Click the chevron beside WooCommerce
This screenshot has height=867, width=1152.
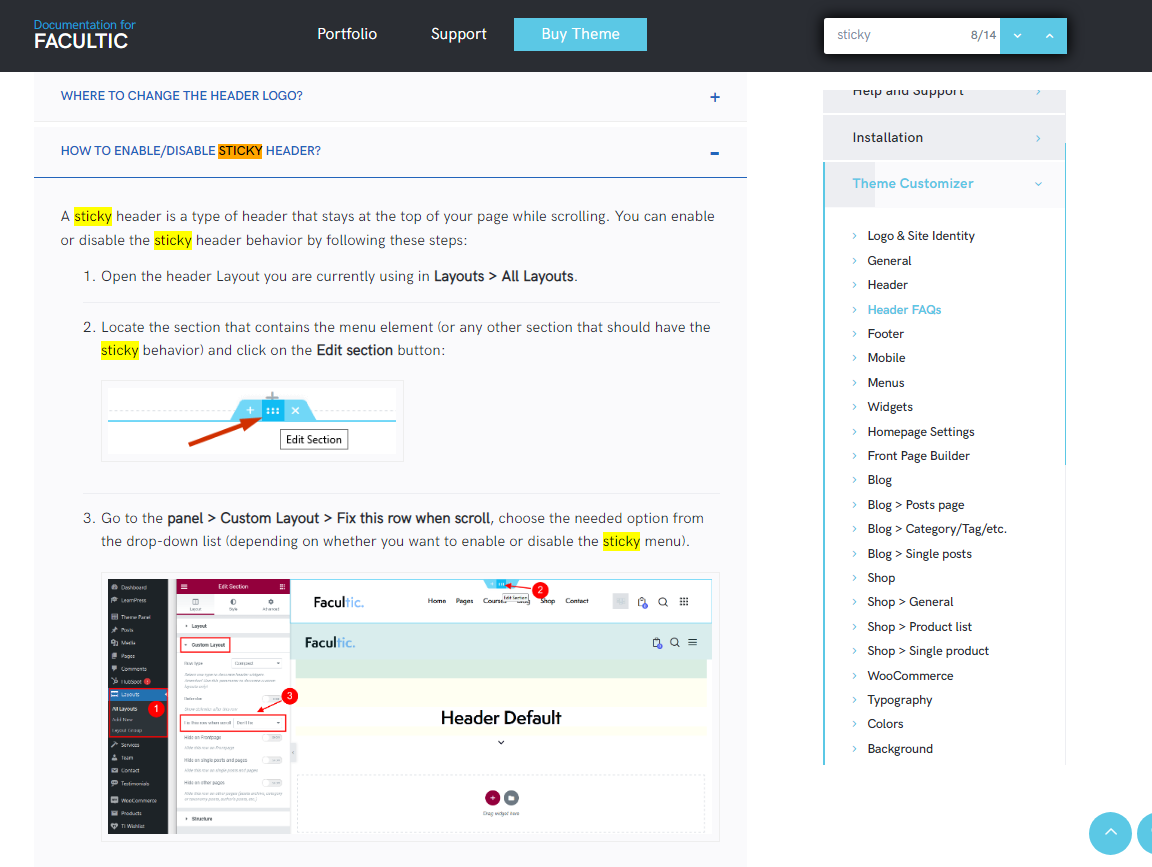tap(854, 676)
